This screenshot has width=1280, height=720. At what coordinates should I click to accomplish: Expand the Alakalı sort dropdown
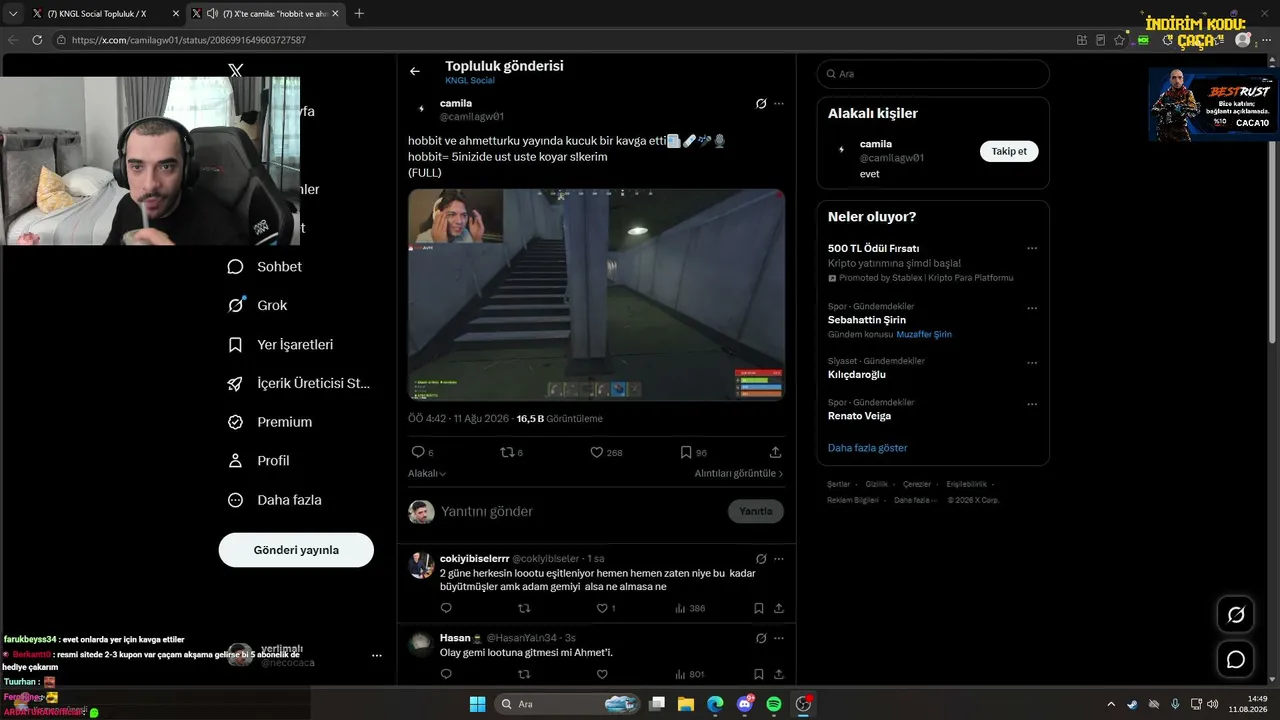(427, 473)
